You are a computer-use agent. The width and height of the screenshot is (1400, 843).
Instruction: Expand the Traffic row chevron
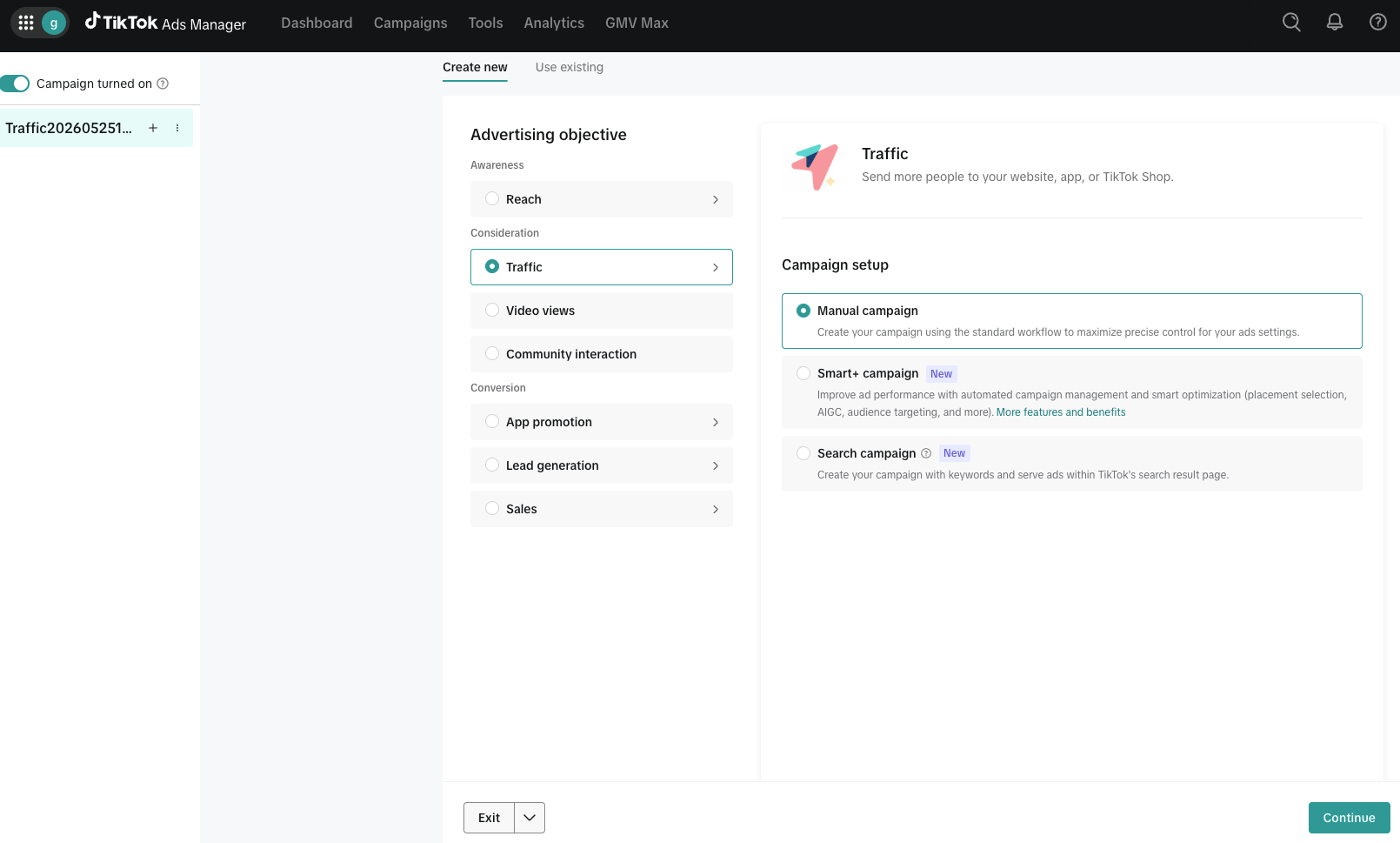pyautogui.click(x=716, y=267)
